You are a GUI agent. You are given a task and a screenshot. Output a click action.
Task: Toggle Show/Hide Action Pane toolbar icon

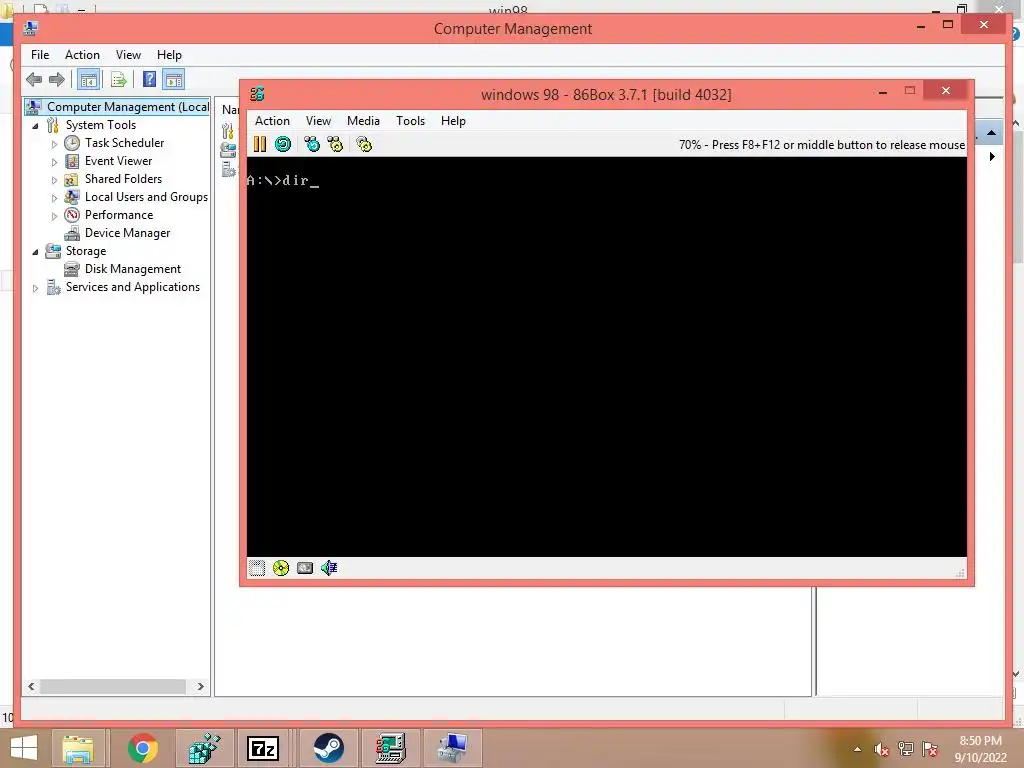[174, 80]
